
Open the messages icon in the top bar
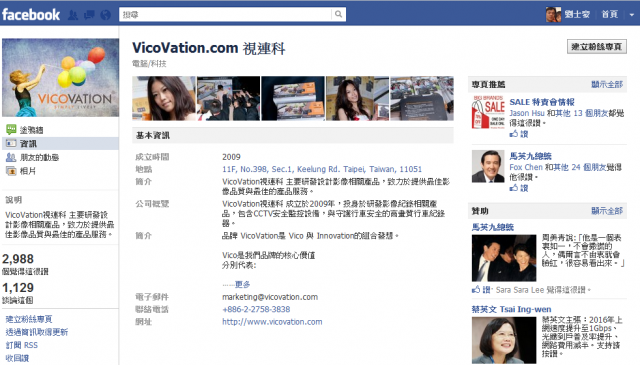click(x=89, y=15)
